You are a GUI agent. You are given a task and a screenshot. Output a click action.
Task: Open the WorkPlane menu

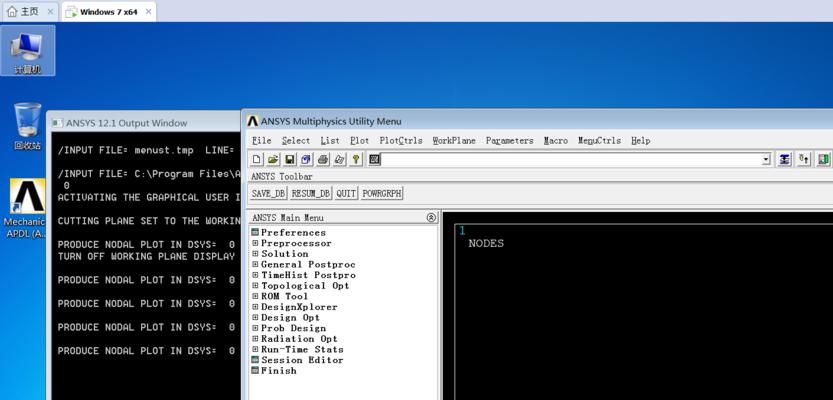[x=454, y=141]
